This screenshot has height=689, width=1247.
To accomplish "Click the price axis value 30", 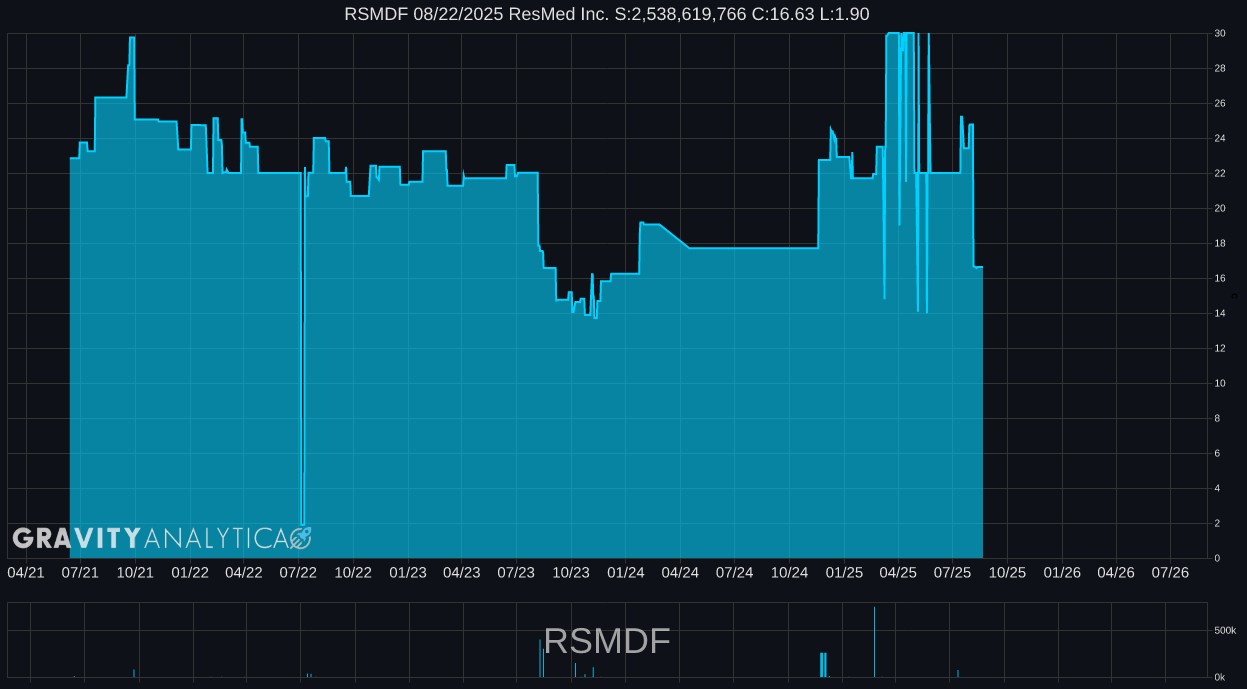I will 1220,33.
